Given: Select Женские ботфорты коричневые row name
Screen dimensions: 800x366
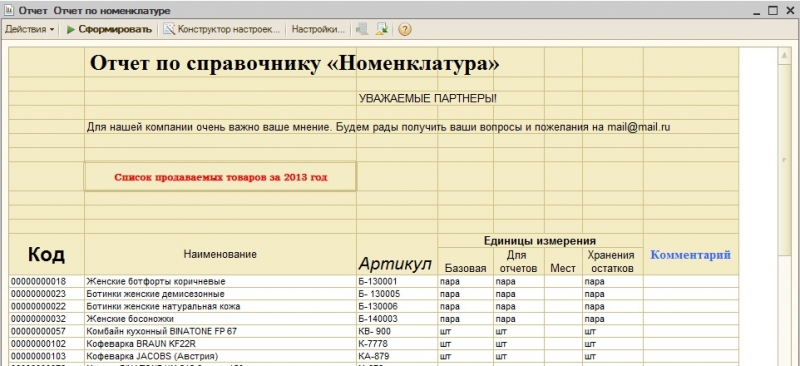Looking at the screenshot, I should point(220,281).
